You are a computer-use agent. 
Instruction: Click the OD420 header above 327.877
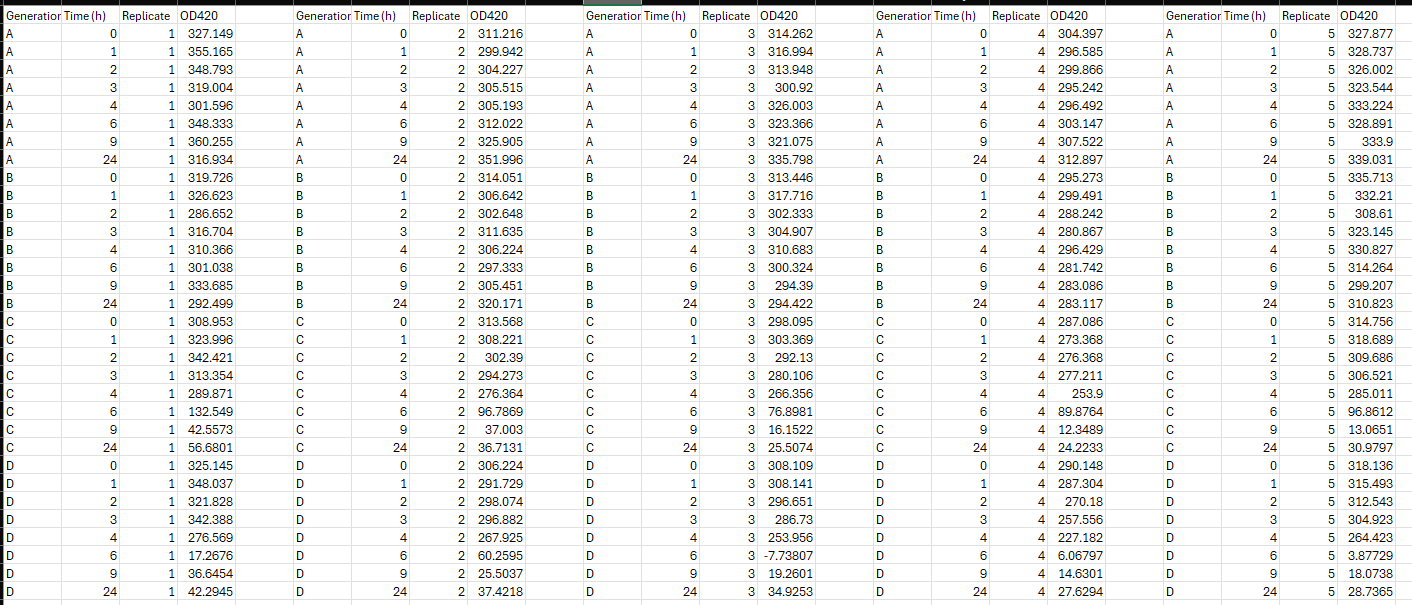pyautogui.click(x=1368, y=16)
